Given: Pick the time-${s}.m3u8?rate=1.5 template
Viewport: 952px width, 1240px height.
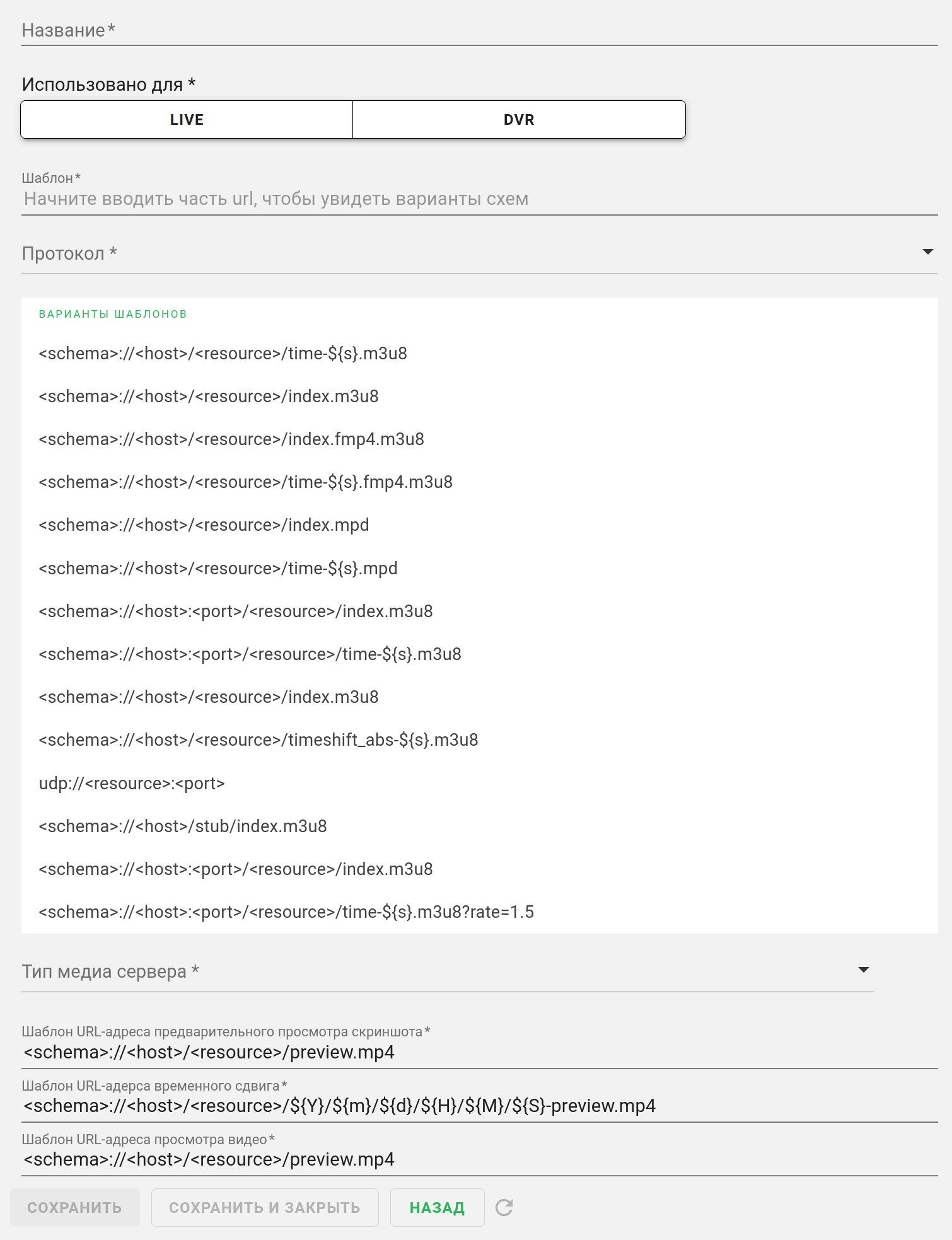Looking at the screenshot, I should 286,912.
